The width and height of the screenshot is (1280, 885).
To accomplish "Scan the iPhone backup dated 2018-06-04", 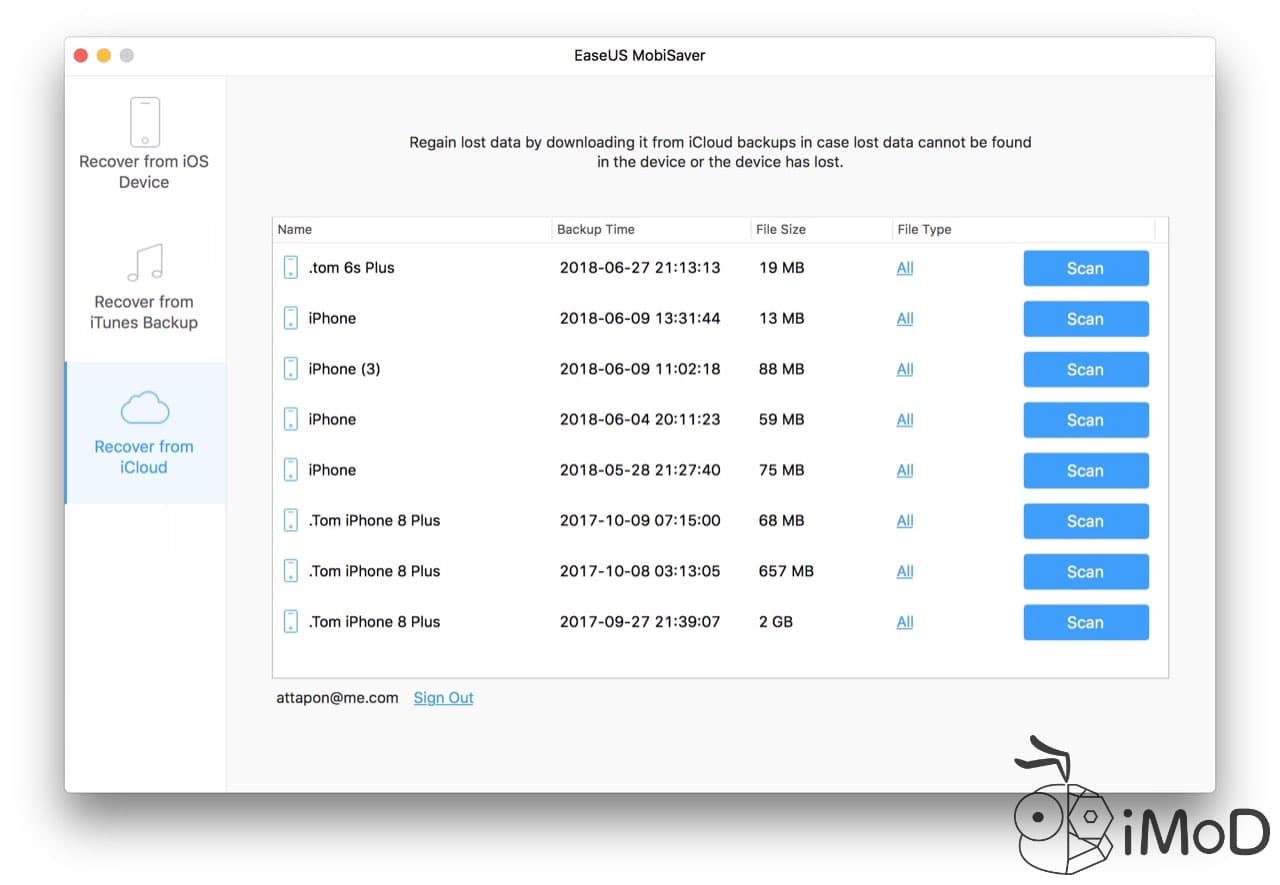I will tap(1086, 419).
